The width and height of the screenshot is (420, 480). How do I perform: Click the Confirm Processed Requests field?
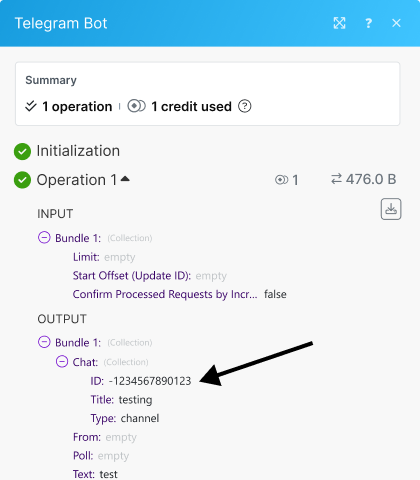[179, 294]
